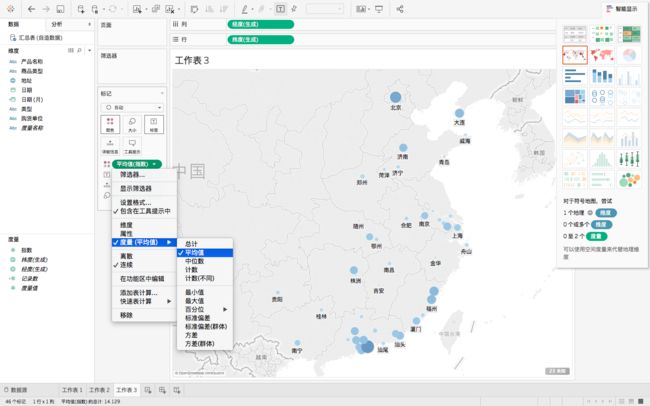This screenshot has width=650, height=406.
Task: Click the new worksheet chart icon
Action: point(137,9)
